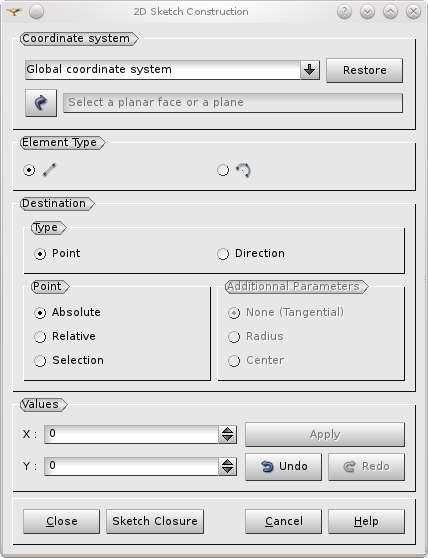Select the Direction destination type
Image resolution: width=428 pixels, height=558 pixels.
click(251, 253)
